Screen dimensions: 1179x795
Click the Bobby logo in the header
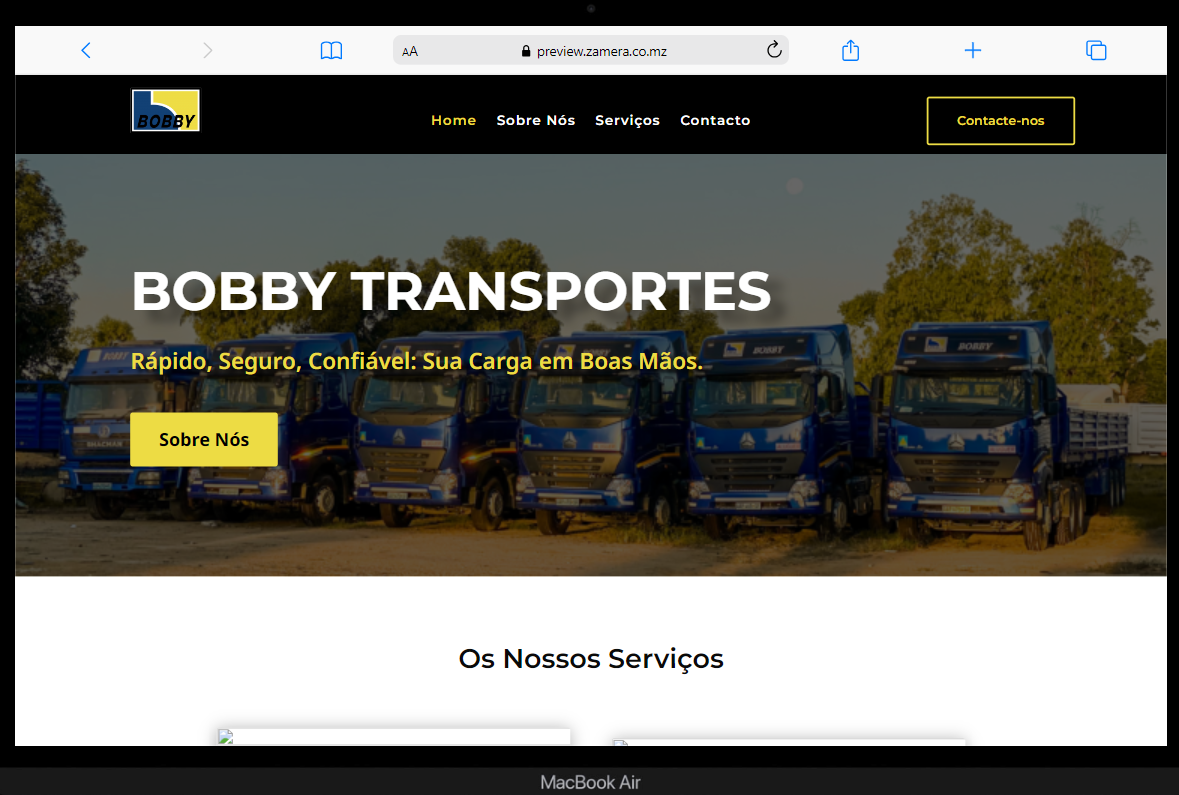pos(166,111)
